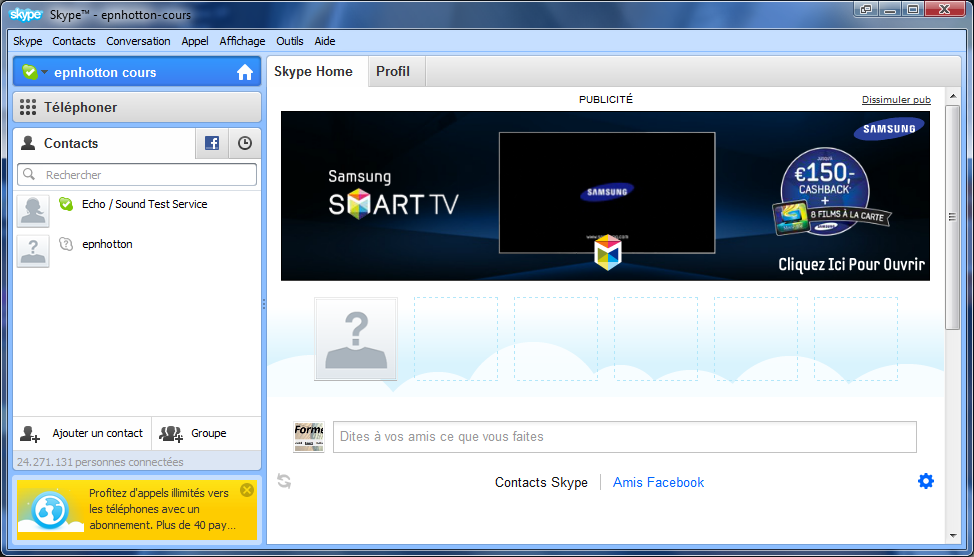Open the status dropdown next to epnhotton cours
Image resolution: width=974 pixels, height=557 pixels.
coord(44,72)
